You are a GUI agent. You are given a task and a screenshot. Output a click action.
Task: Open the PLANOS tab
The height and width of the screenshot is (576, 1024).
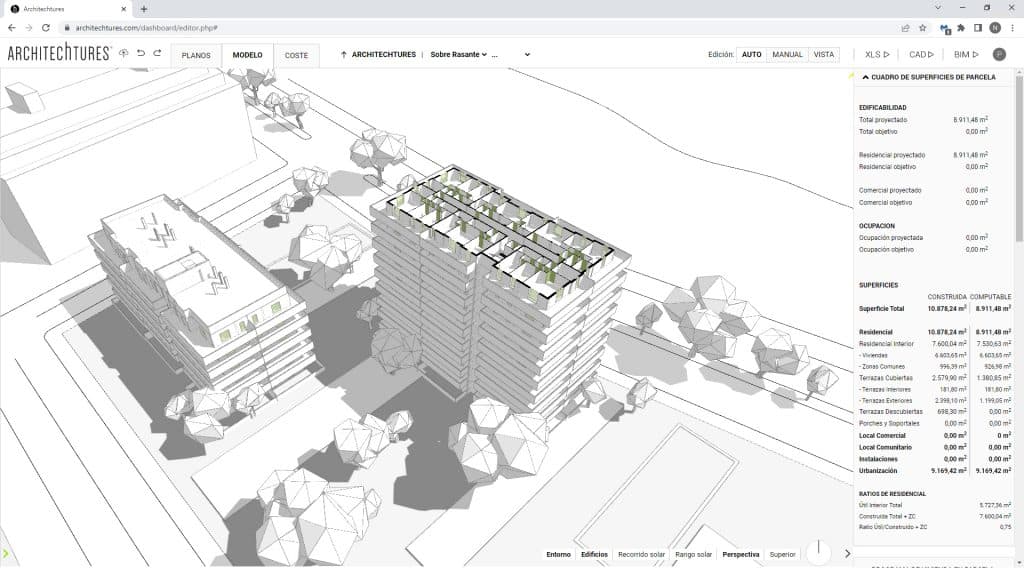point(197,55)
